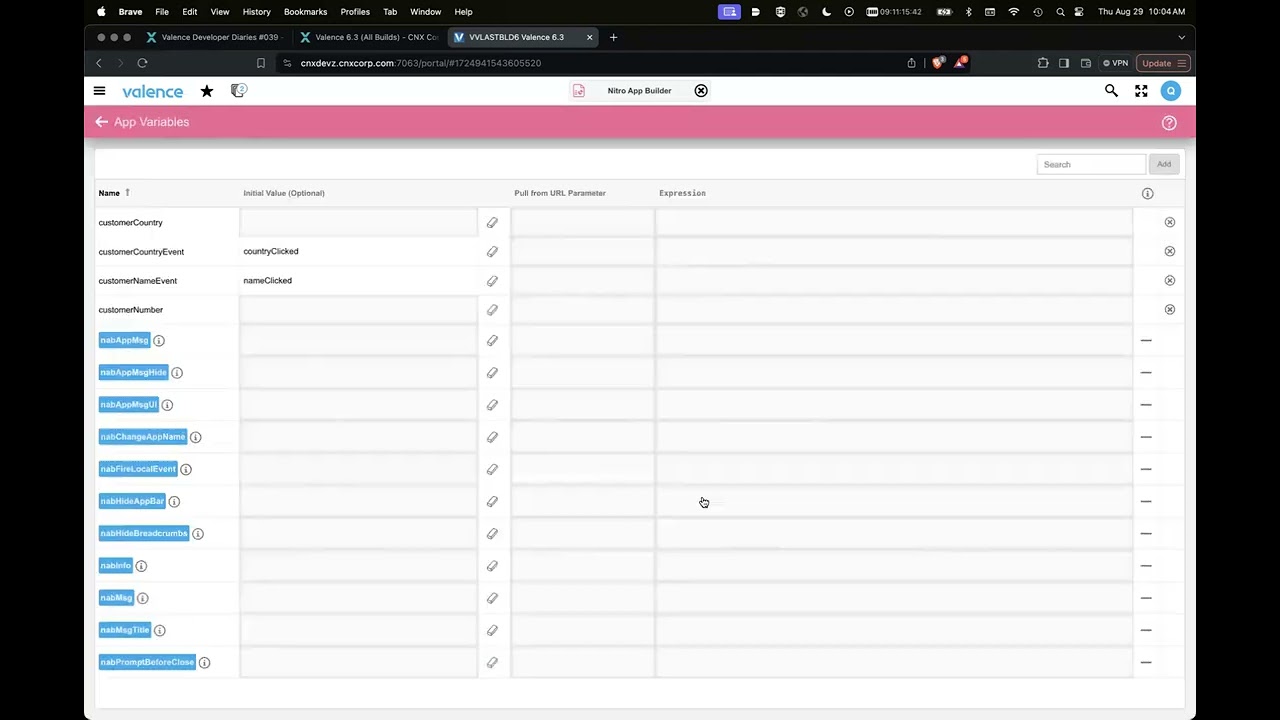Open the user profile avatar
Image resolution: width=1280 pixels, height=720 pixels.
point(1171,91)
